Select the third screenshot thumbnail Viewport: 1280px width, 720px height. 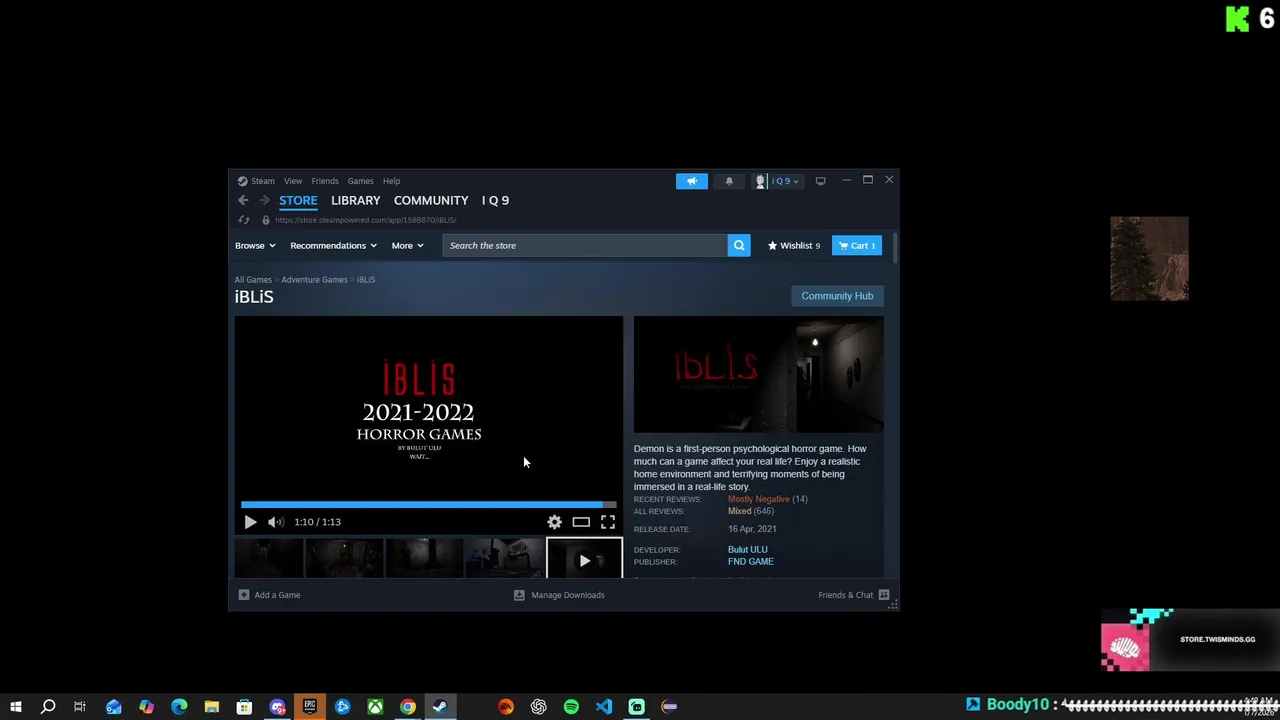click(424, 558)
